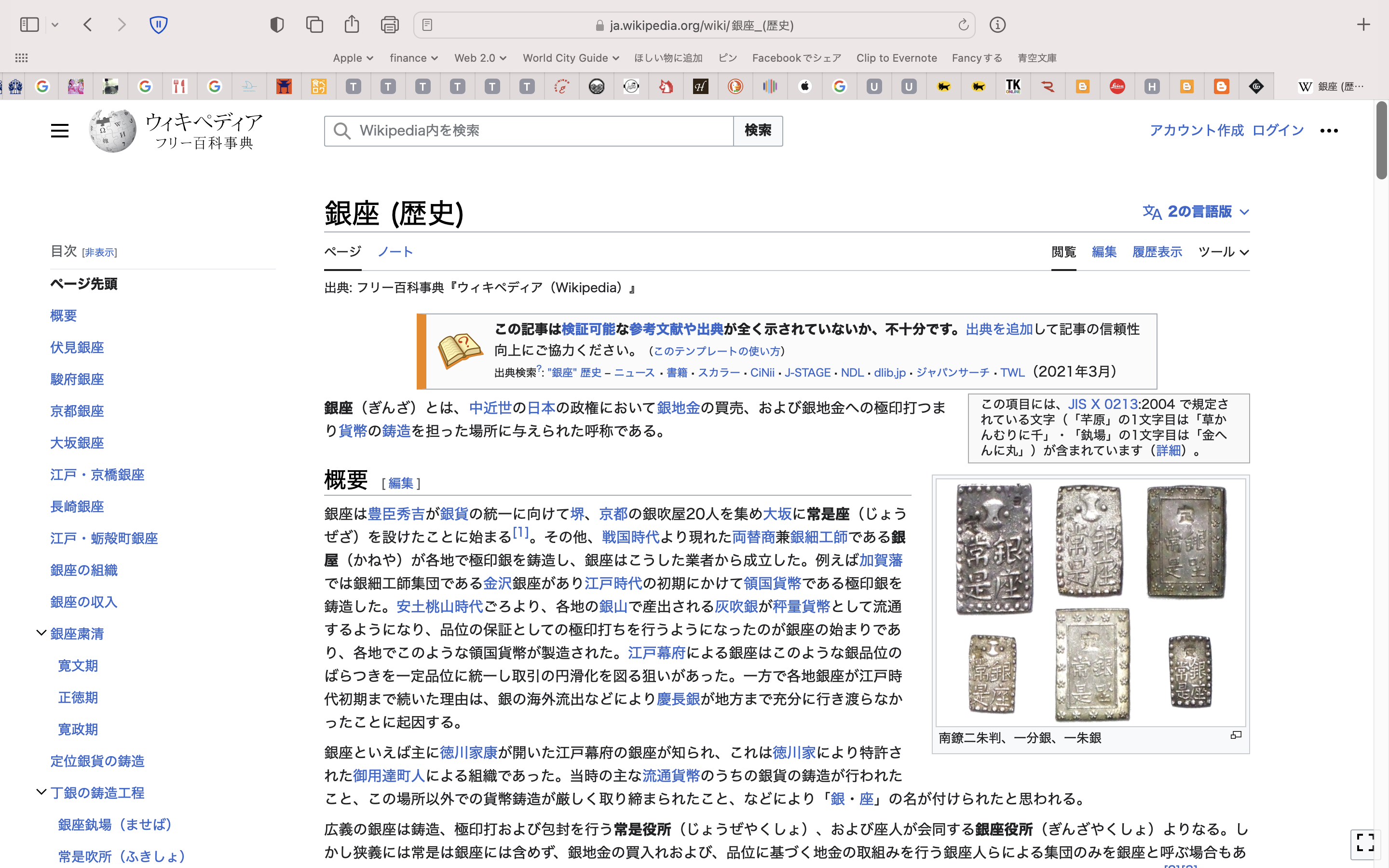Screen dimensions: 1389x868
Task: Click the Safari sidebar toggle icon
Action: tap(29, 25)
